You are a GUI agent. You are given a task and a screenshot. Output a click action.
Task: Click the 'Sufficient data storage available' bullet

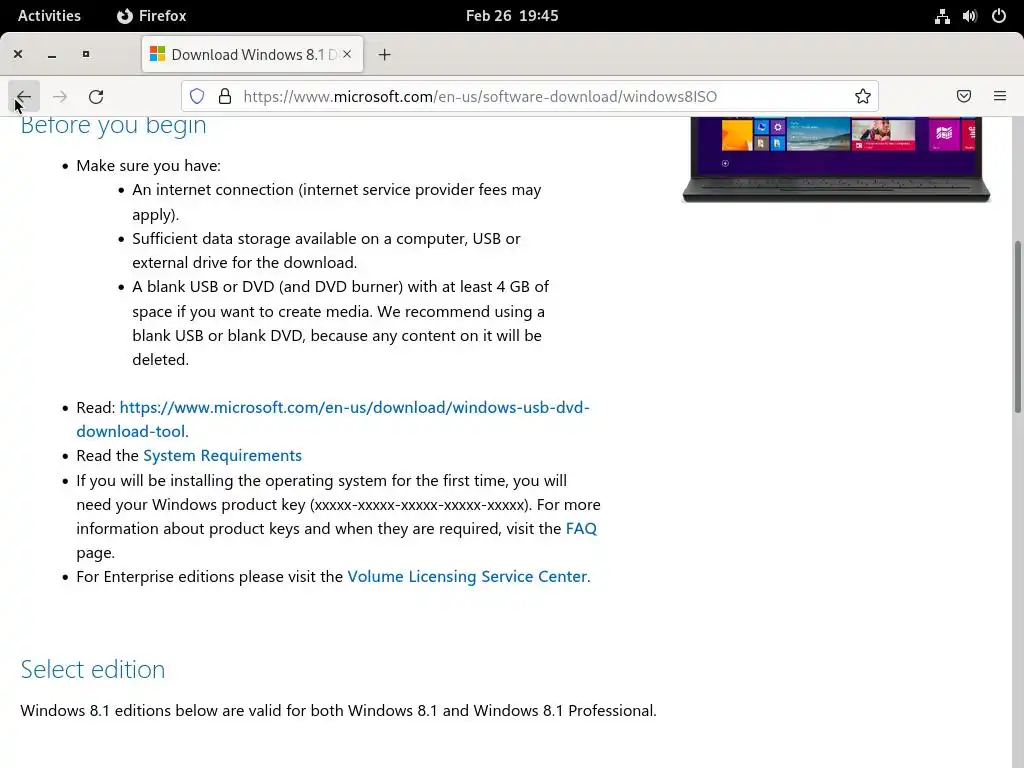click(x=326, y=251)
